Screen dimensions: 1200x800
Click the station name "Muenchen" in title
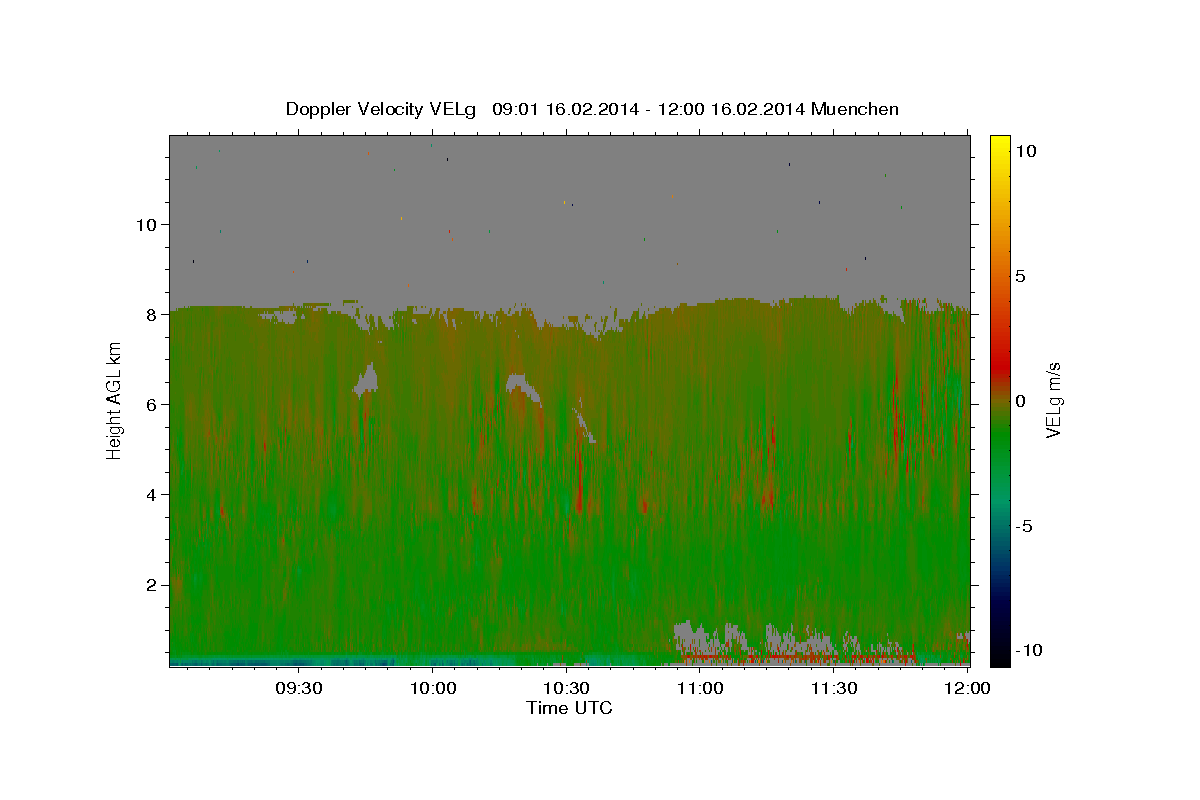pyautogui.click(x=855, y=109)
